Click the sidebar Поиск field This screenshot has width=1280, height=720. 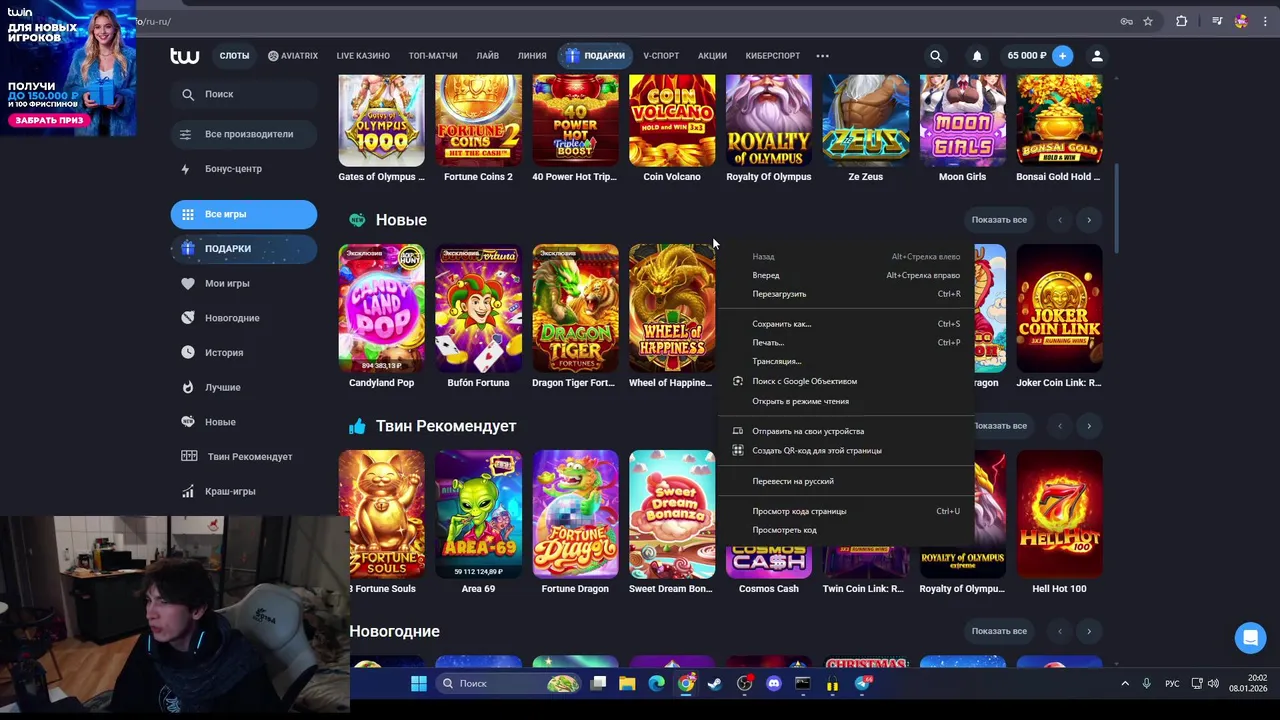pos(244,94)
